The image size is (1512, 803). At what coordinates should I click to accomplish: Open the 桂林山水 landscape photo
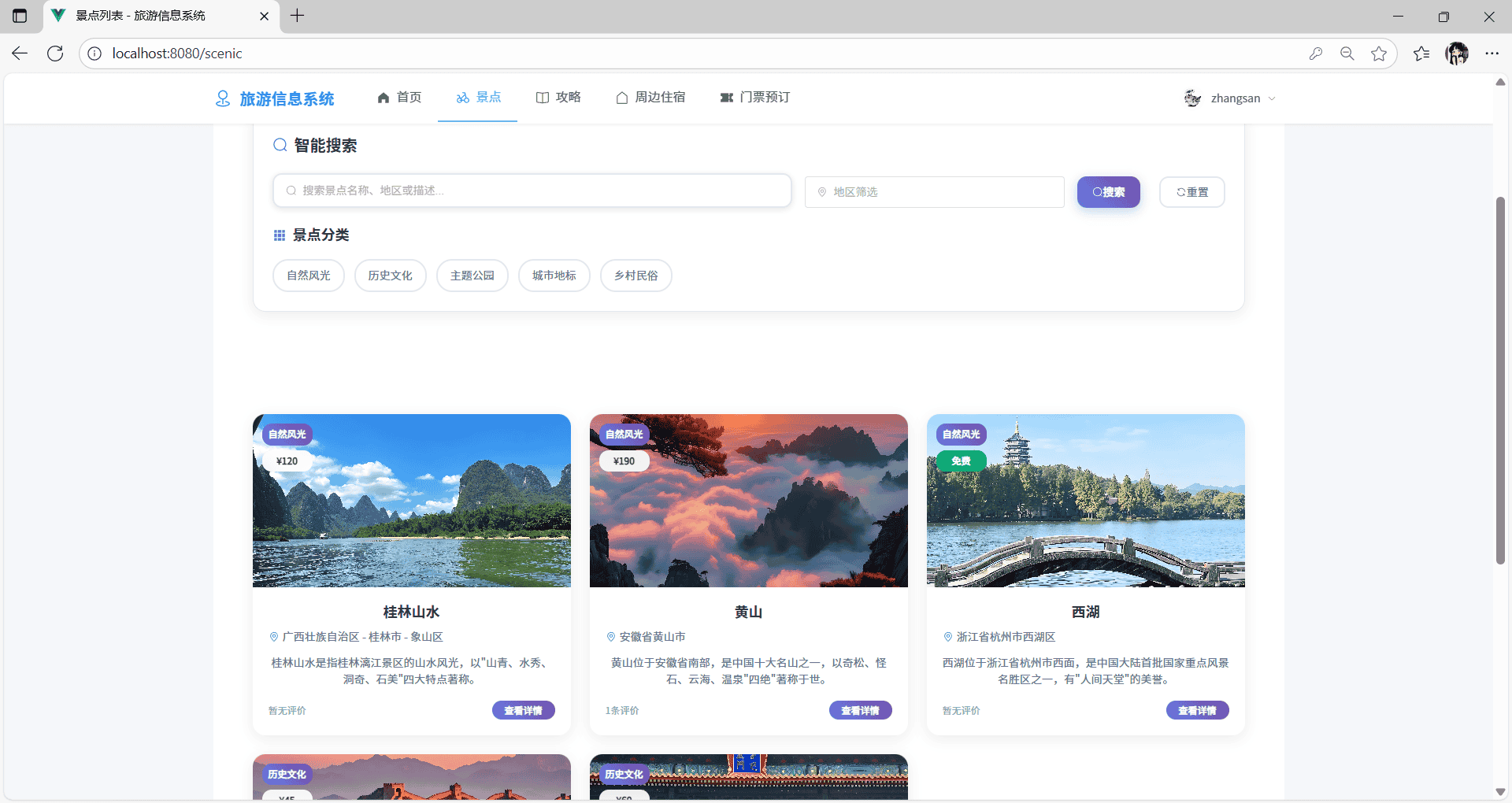pyautogui.click(x=412, y=501)
